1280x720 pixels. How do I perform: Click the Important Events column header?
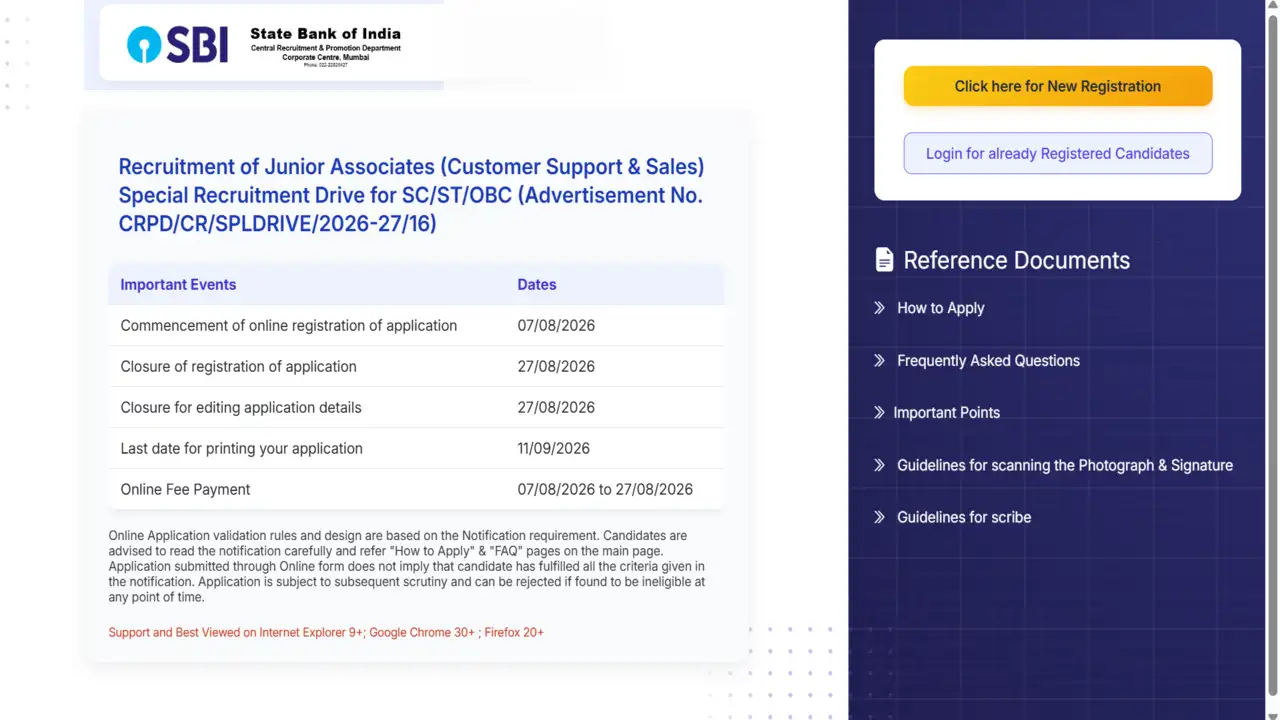[178, 284]
